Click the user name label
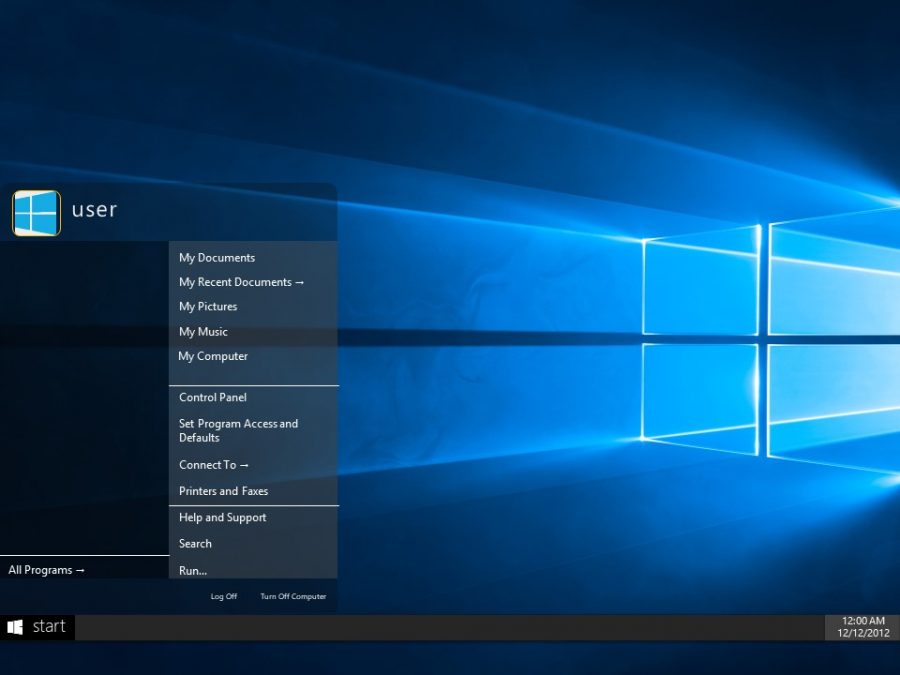Screen dimensions: 900x675 click(94, 210)
